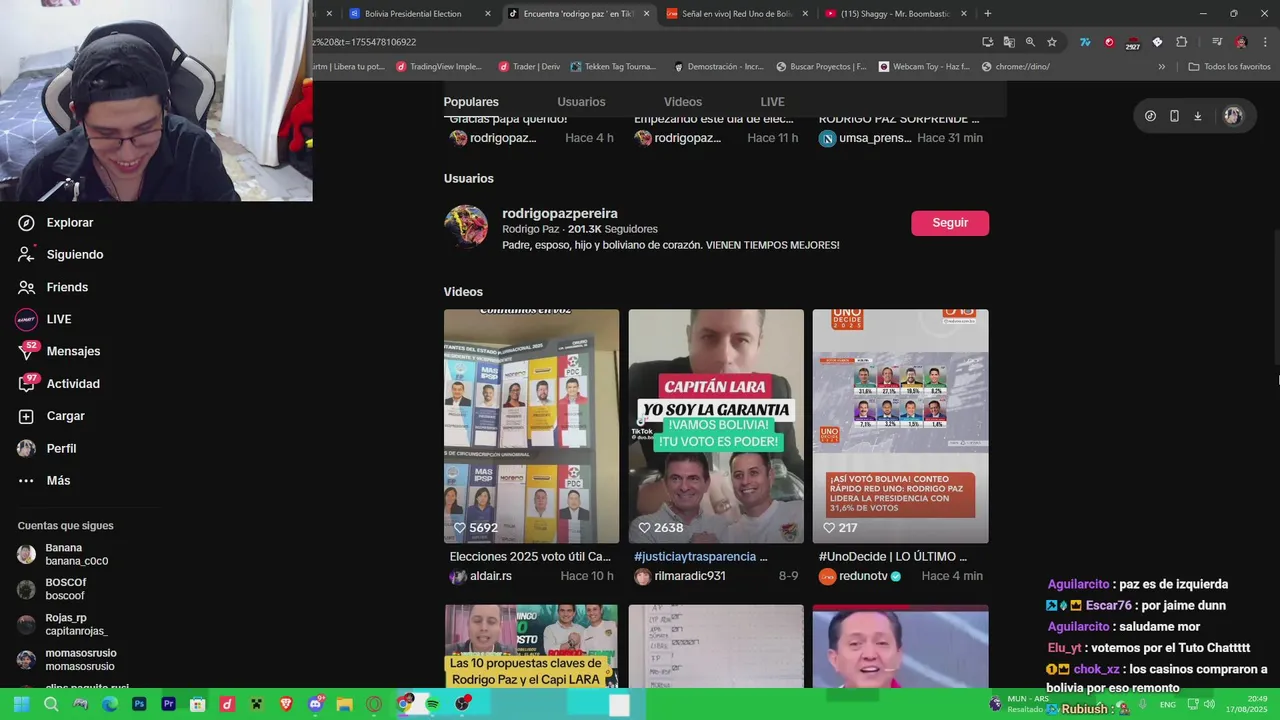Open TikTok profile avatar menu top right

pyautogui.click(x=1233, y=116)
